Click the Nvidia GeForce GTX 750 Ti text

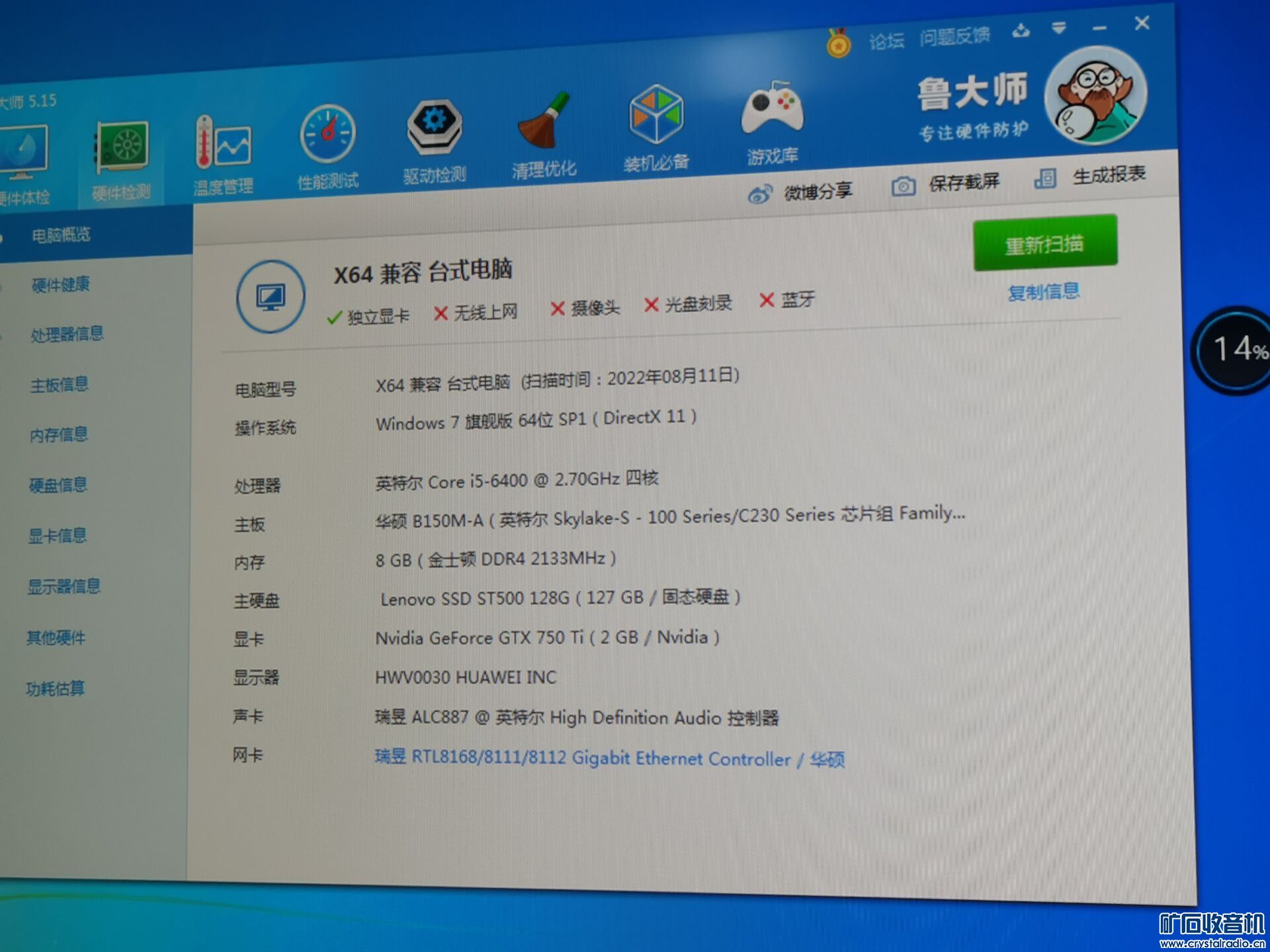click(548, 637)
